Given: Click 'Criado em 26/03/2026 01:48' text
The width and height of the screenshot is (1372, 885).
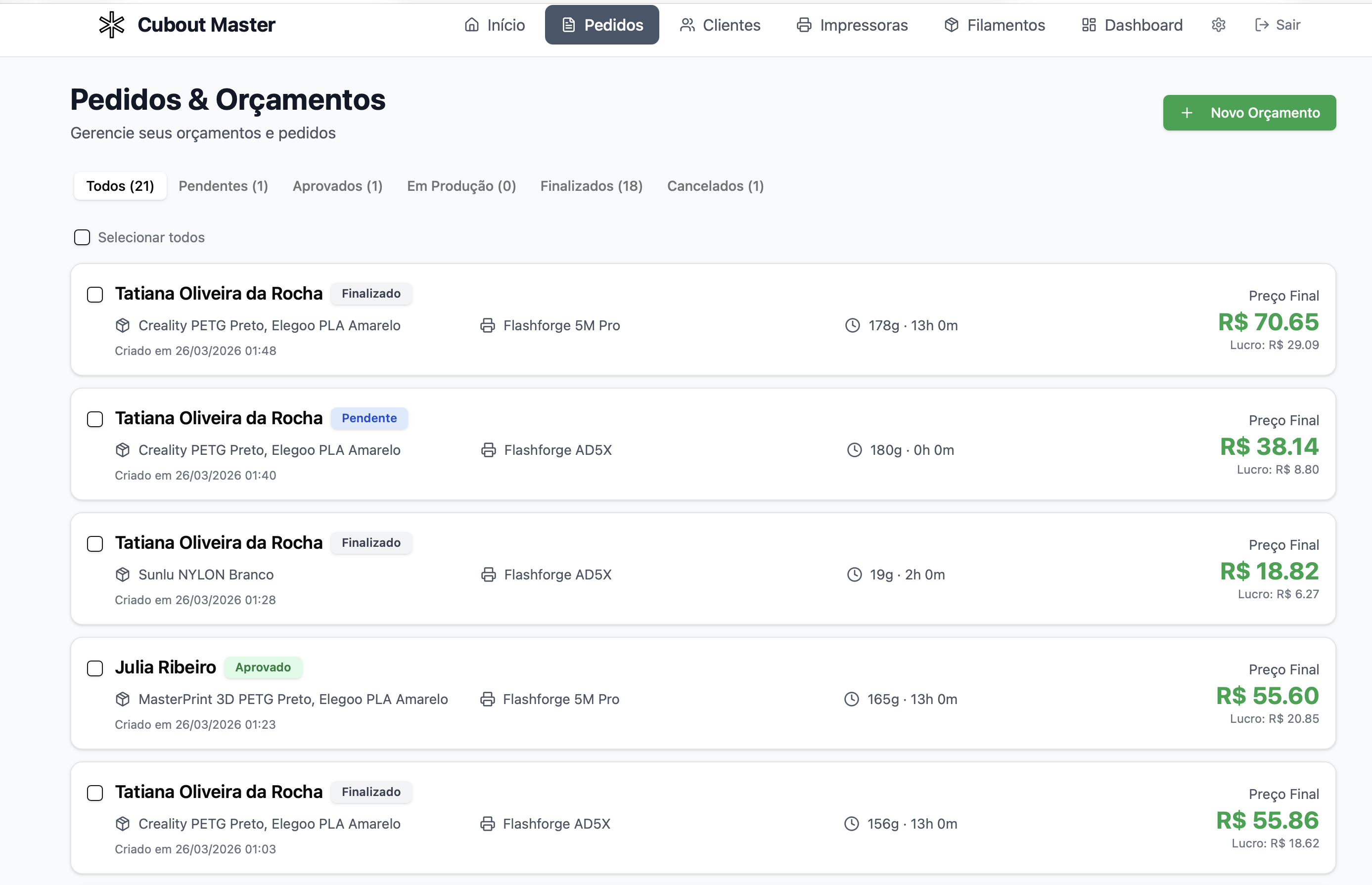Looking at the screenshot, I should pos(195,351).
